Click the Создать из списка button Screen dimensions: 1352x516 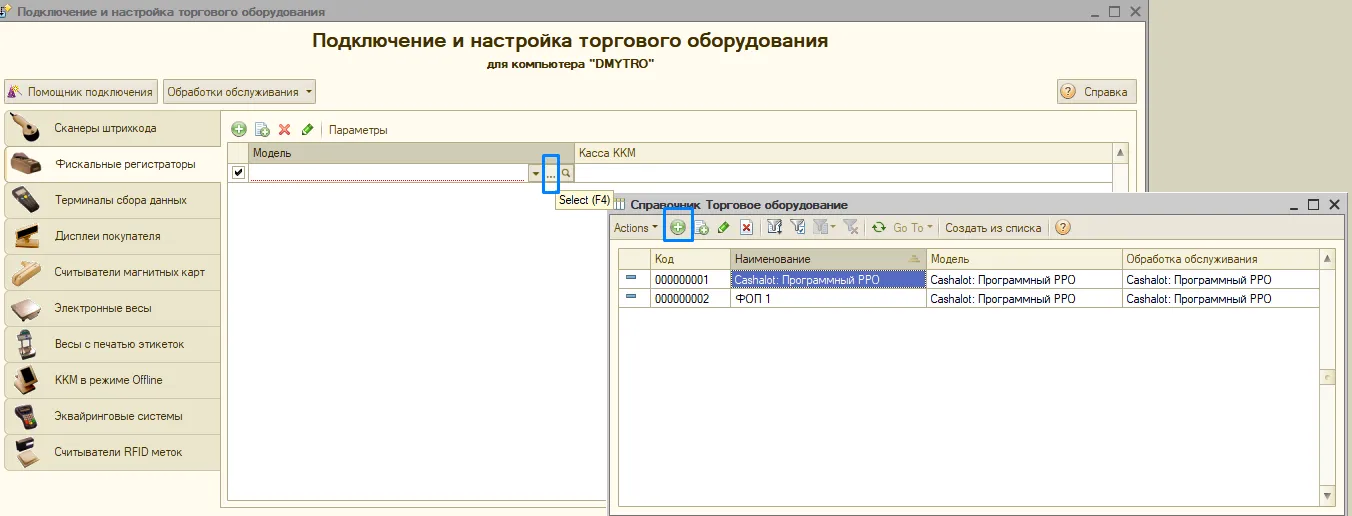[x=993, y=228]
